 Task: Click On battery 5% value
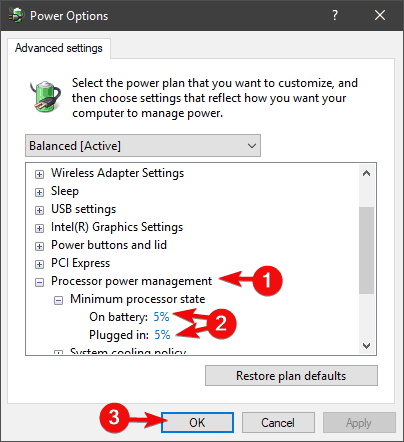pos(161,317)
